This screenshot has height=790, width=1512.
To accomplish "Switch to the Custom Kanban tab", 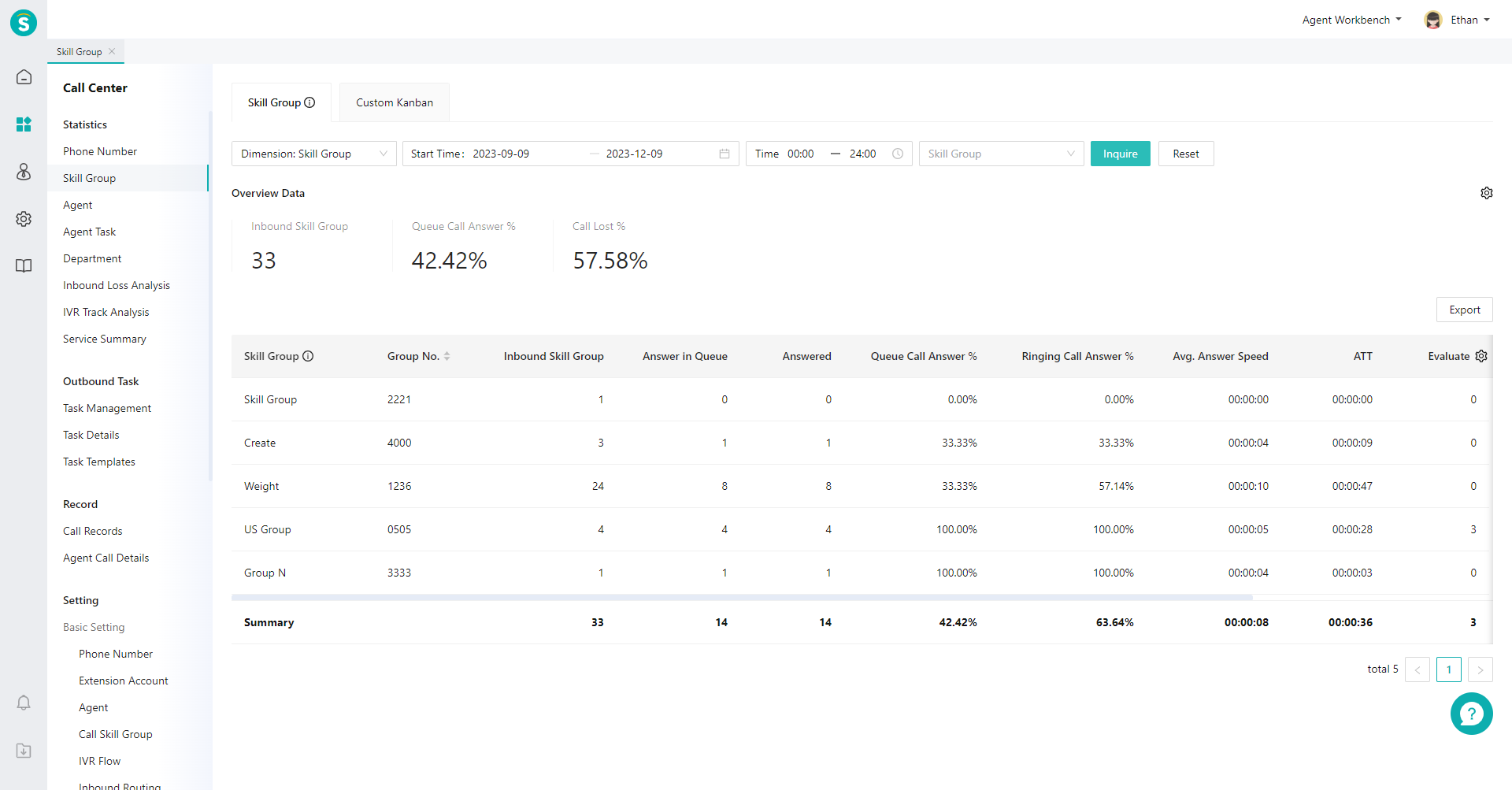I will pyautogui.click(x=395, y=102).
